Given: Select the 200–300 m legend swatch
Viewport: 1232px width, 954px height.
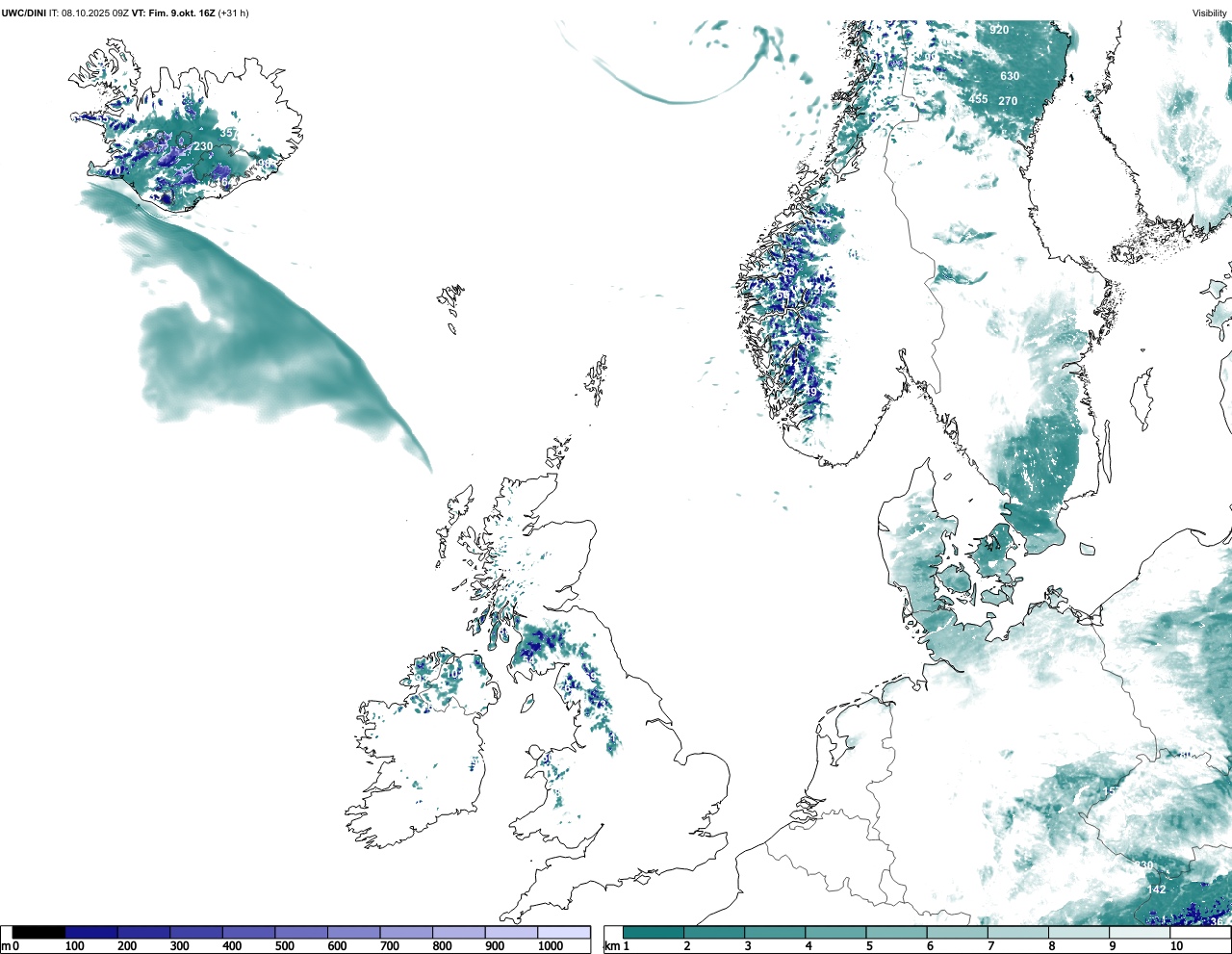Looking at the screenshot, I should click(x=143, y=932).
